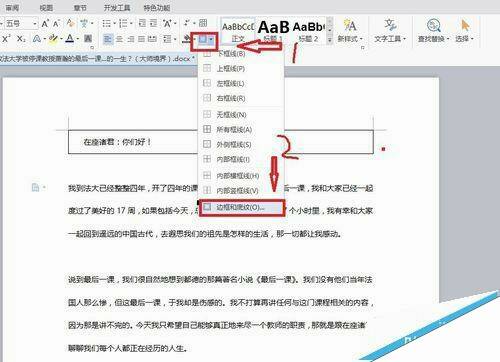Switch to the 章节 tab

[x=80, y=8]
